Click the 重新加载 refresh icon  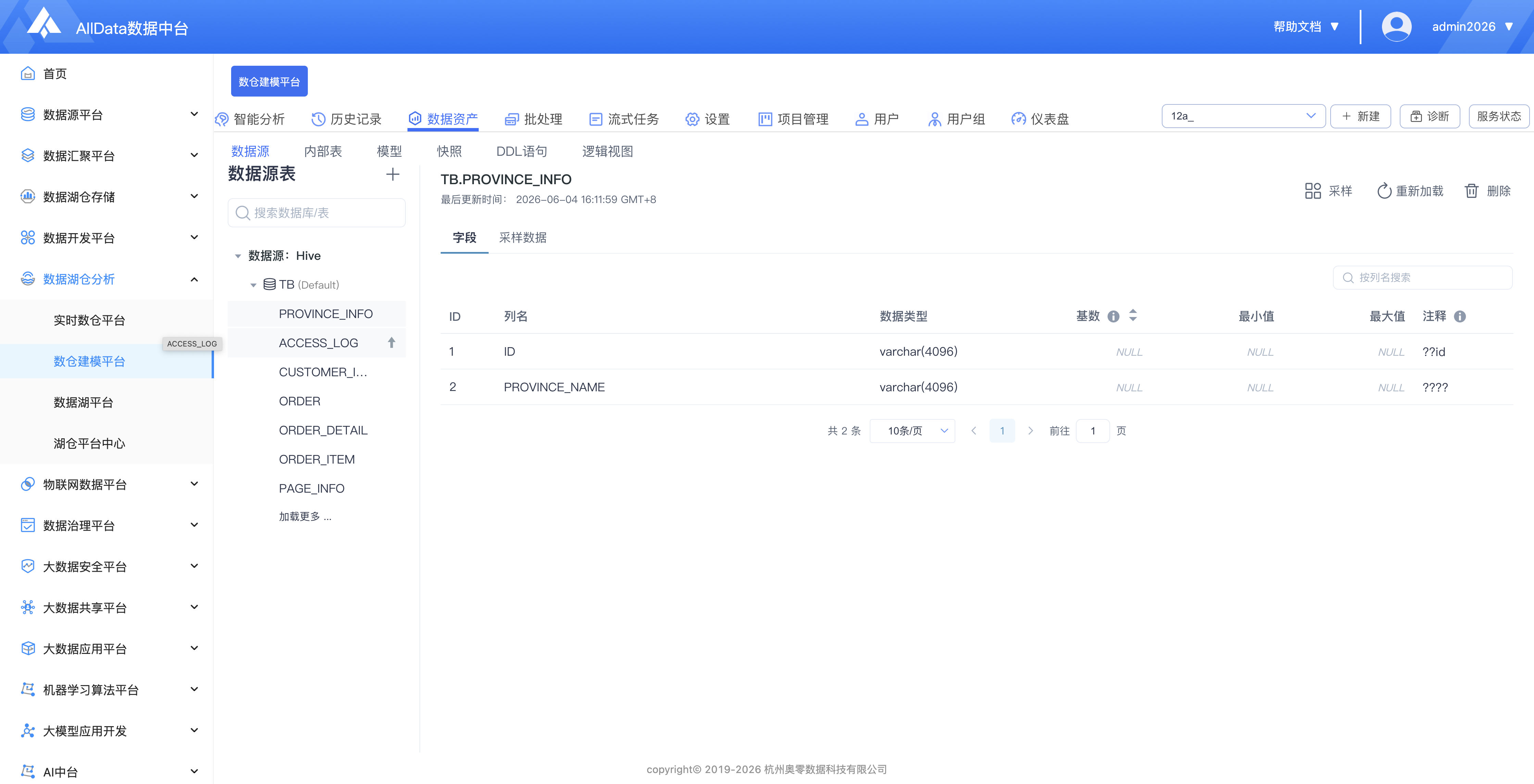(x=1384, y=190)
